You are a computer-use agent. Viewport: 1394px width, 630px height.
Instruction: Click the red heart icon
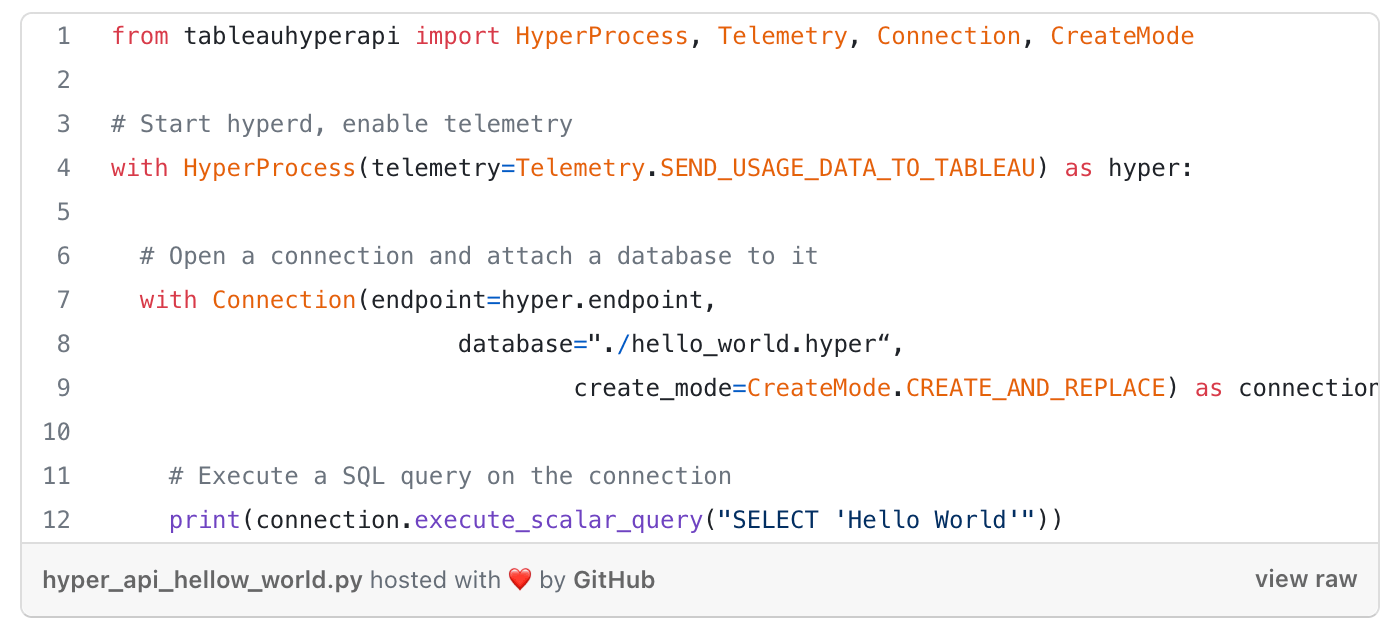pyautogui.click(x=519, y=580)
